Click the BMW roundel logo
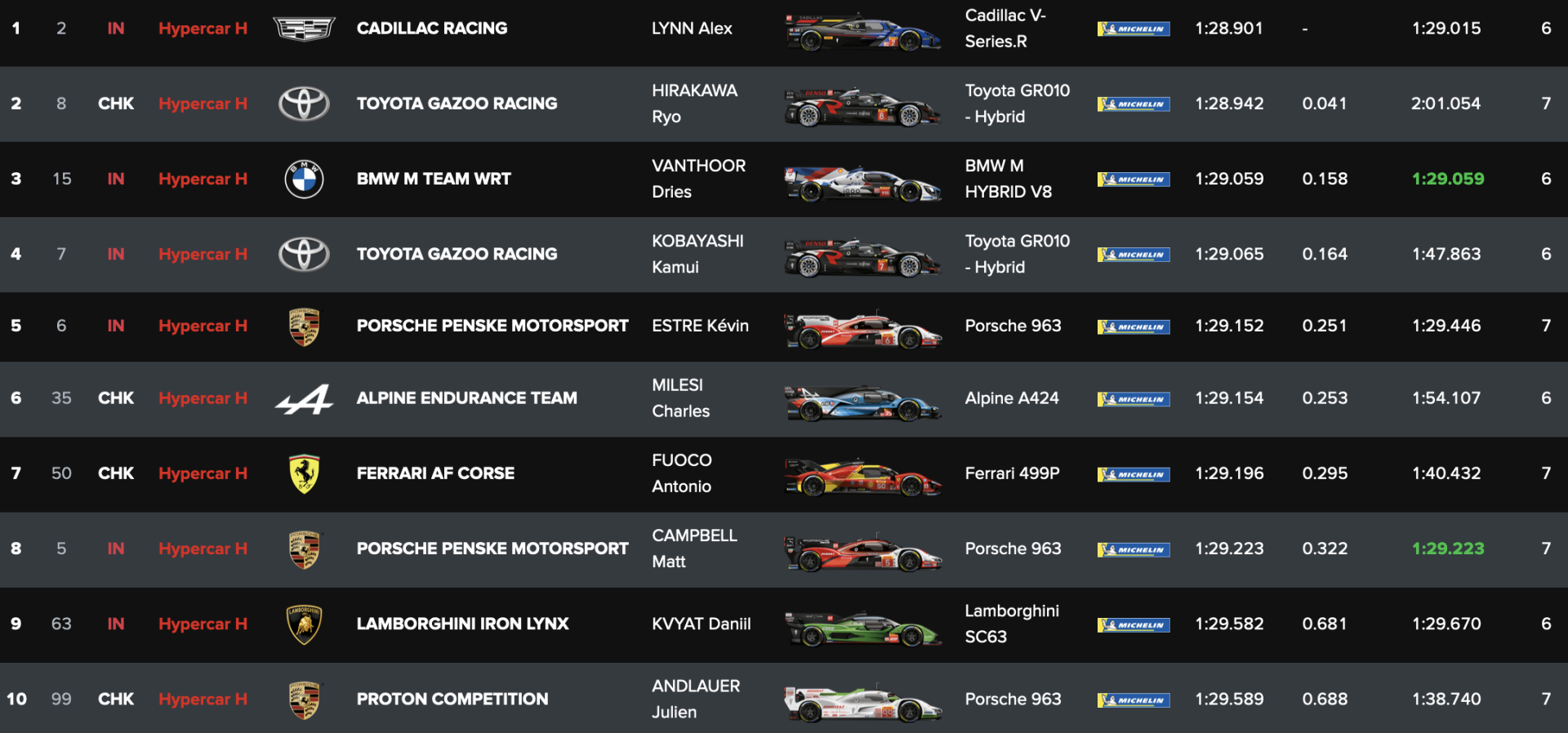Image resolution: width=1568 pixels, height=733 pixels. pos(304,179)
